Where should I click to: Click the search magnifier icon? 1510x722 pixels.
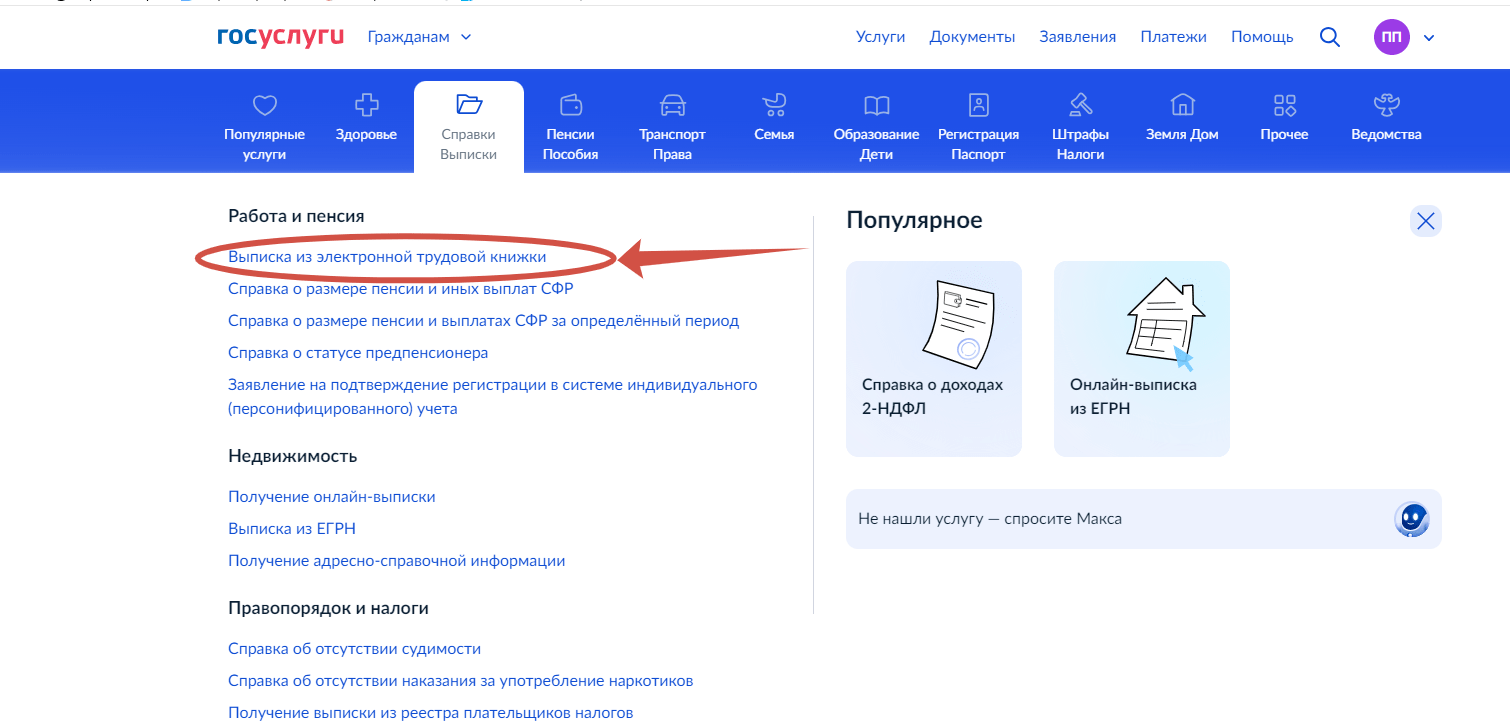[1330, 37]
